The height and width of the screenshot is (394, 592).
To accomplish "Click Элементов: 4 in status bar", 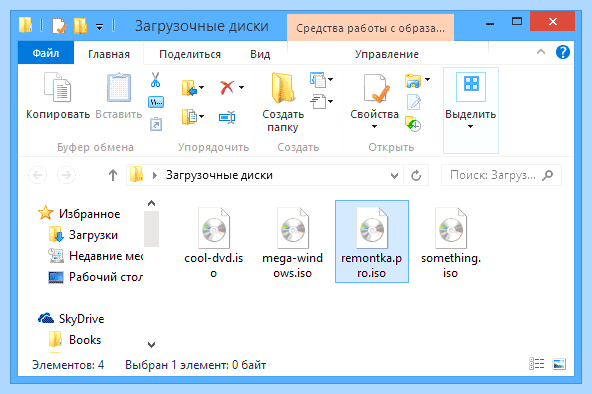I will click(68, 365).
